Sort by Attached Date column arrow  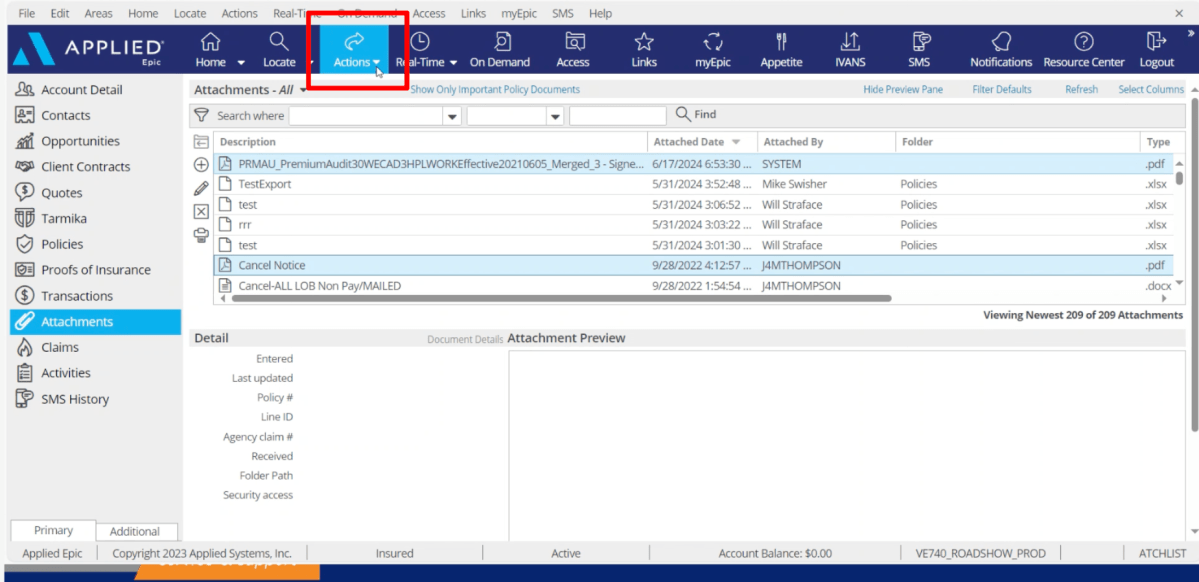[x=736, y=142]
